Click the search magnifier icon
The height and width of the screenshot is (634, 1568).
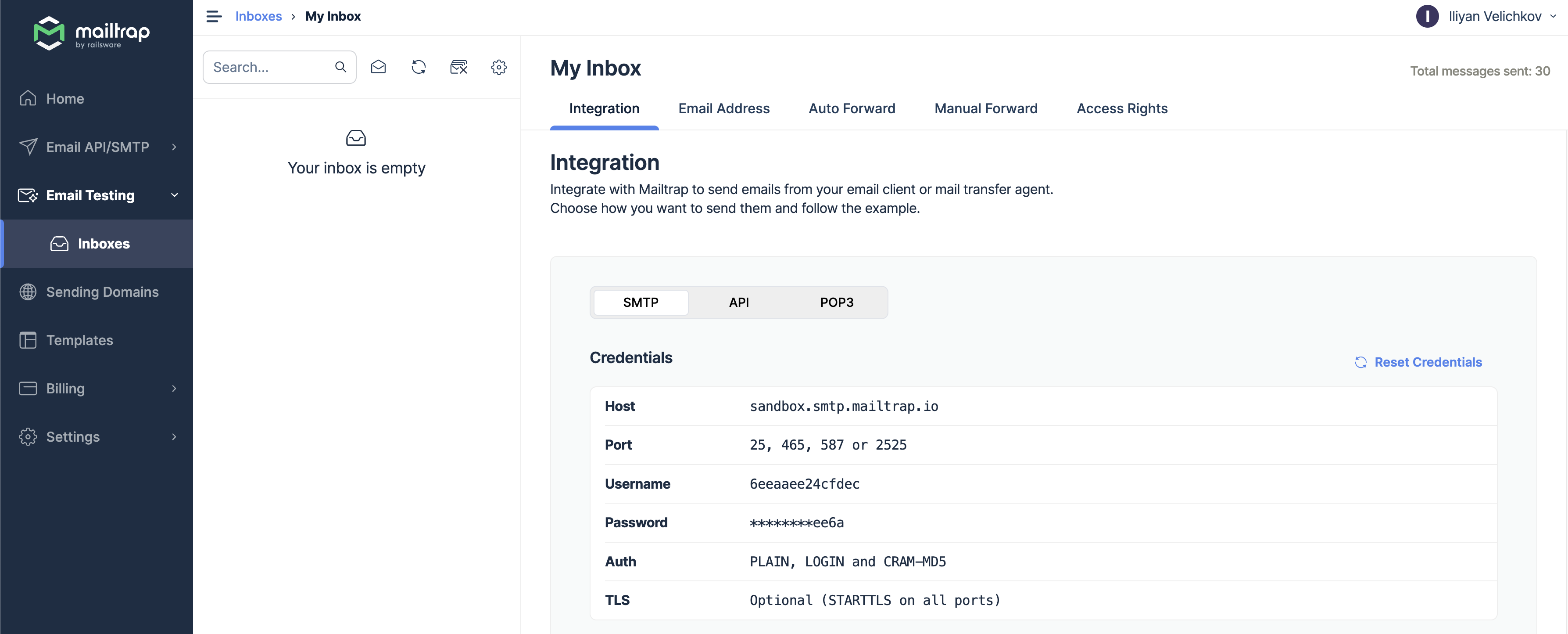pos(341,67)
